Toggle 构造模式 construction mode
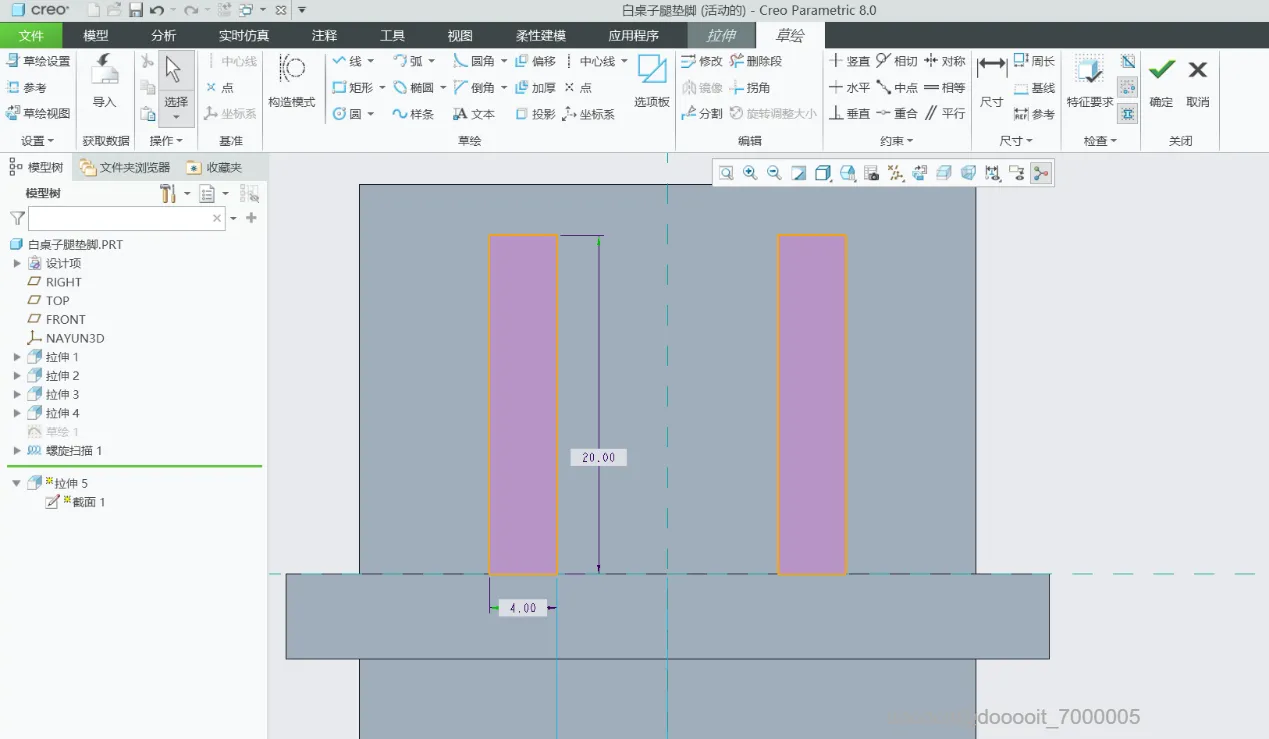Viewport: 1269px width, 739px height. (291, 81)
